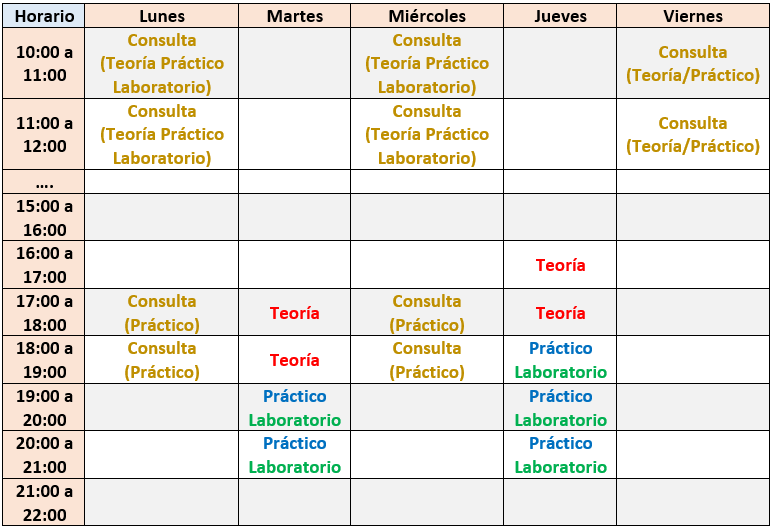Select the 10:00 a 11:00 time cell
This screenshot has height=527, width=772.
pos(44,63)
